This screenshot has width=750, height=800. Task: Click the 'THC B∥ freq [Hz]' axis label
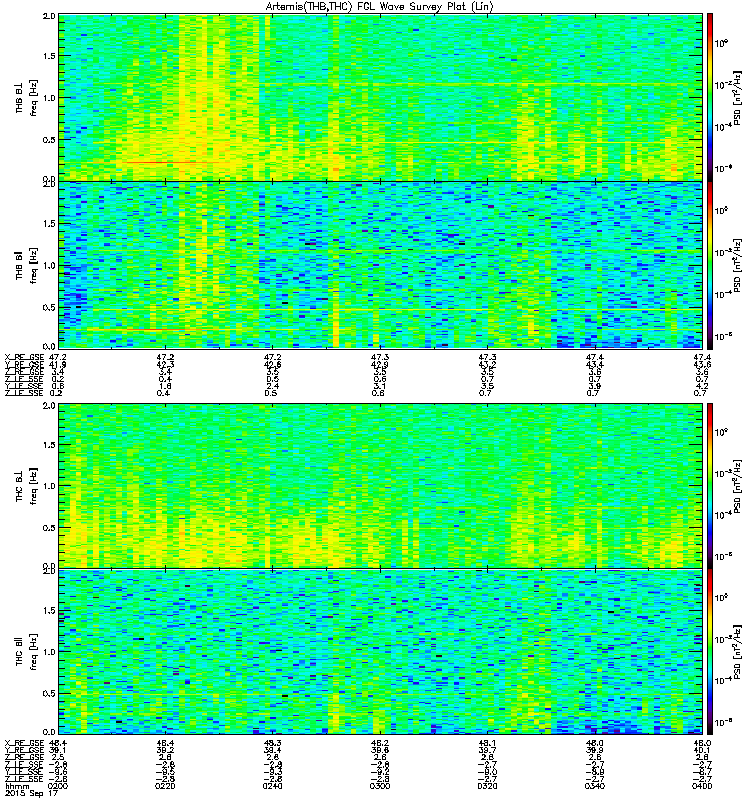coord(27,652)
